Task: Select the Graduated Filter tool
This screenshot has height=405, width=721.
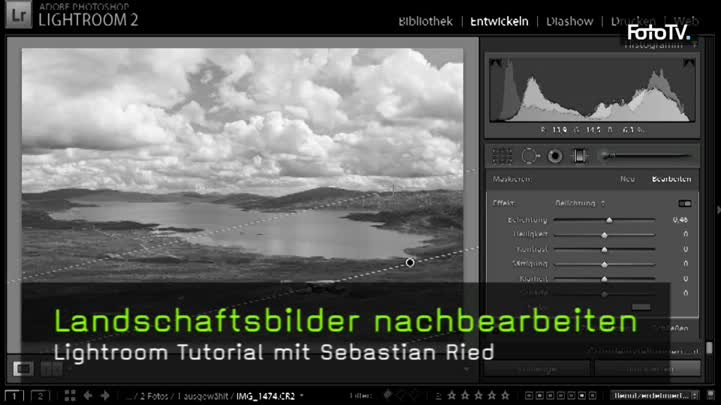Action: click(579, 156)
